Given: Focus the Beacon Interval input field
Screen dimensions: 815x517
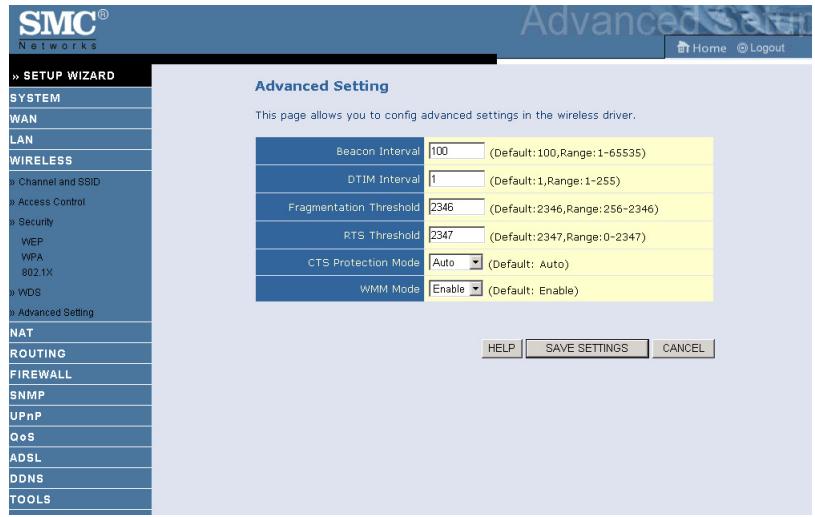Looking at the screenshot, I should pyautogui.click(x=456, y=151).
